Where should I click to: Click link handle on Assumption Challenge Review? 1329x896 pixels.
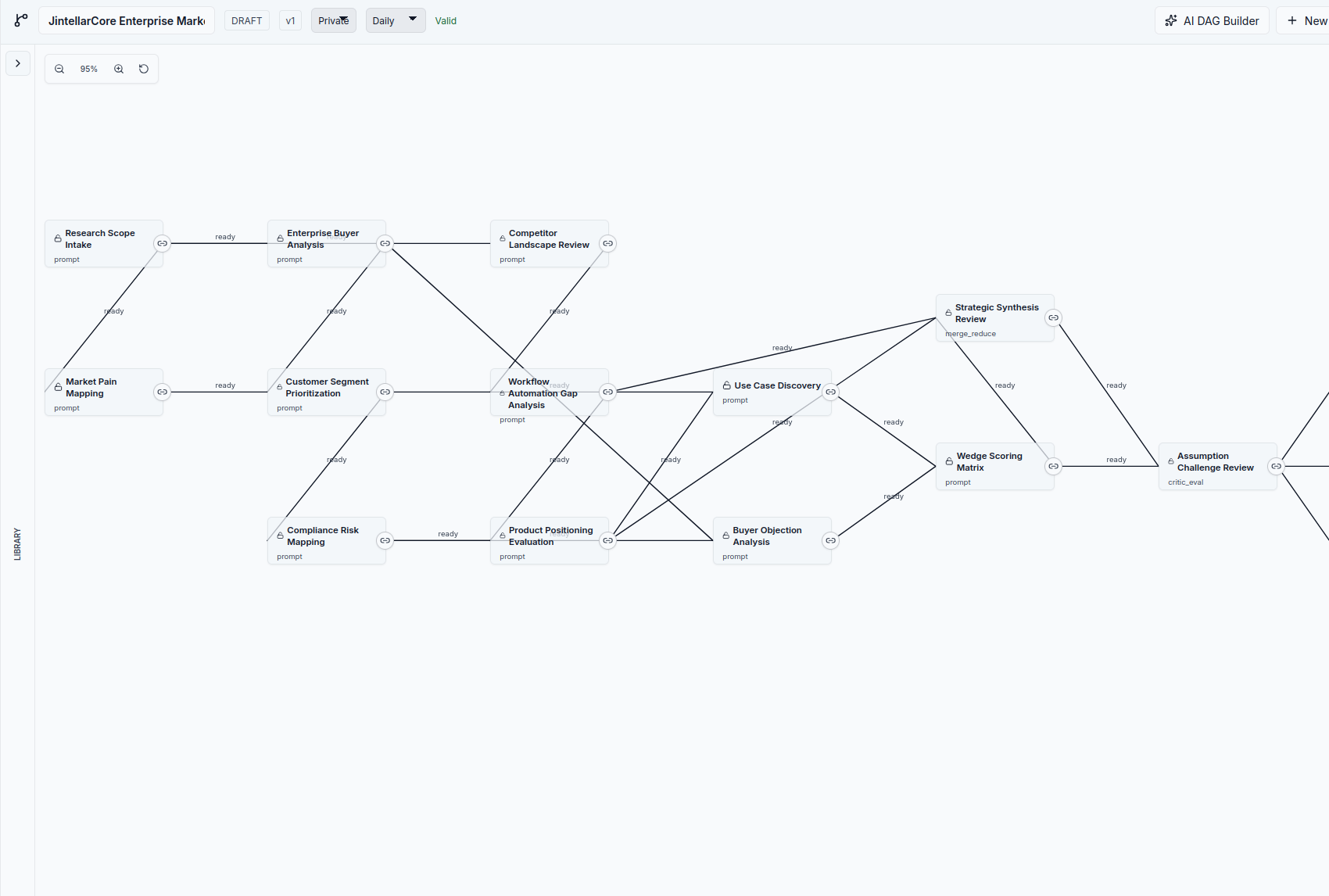[x=1277, y=466]
